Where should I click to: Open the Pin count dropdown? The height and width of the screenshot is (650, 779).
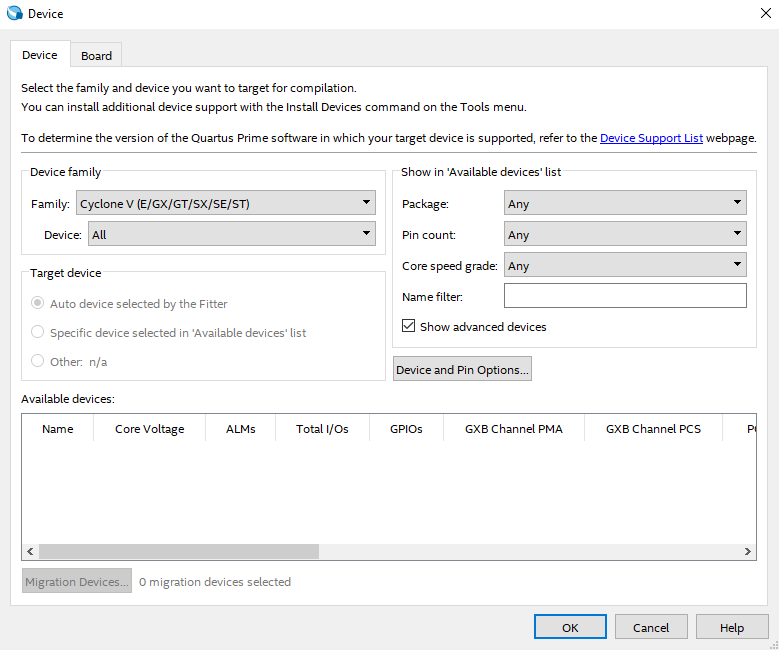point(625,235)
